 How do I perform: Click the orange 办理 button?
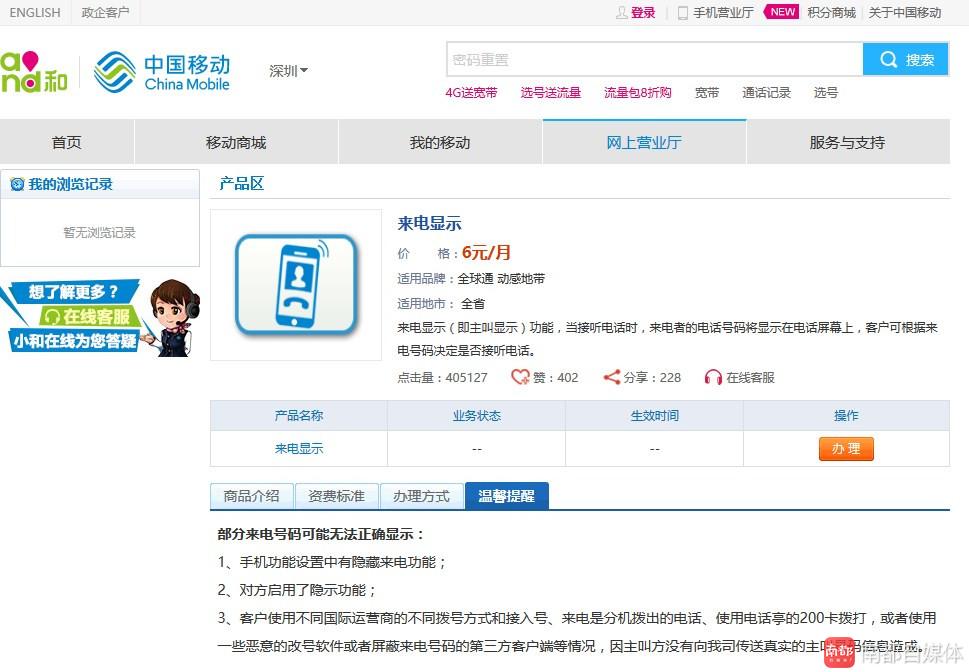tap(845, 449)
